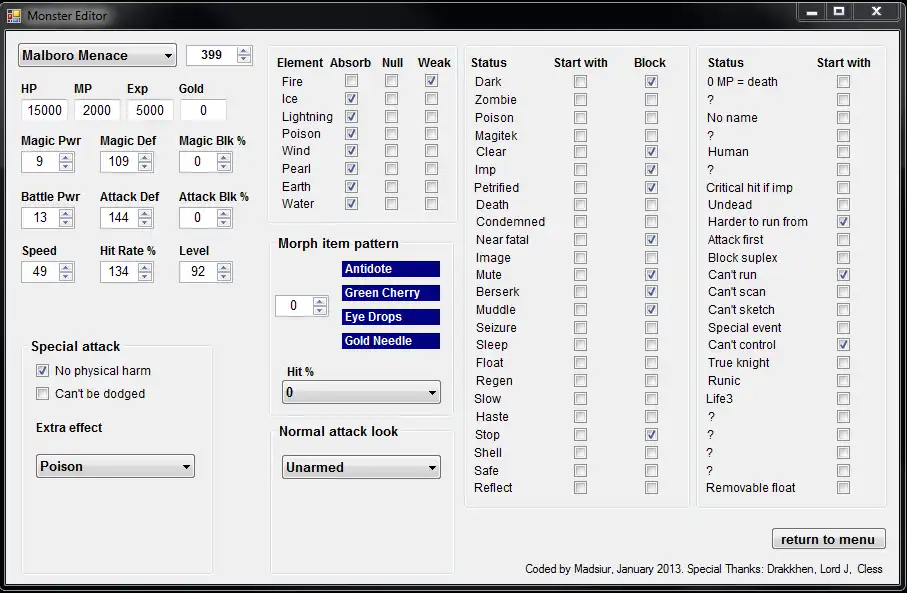Check Death Block checkbox
This screenshot has height=593, width=907.
651,205
